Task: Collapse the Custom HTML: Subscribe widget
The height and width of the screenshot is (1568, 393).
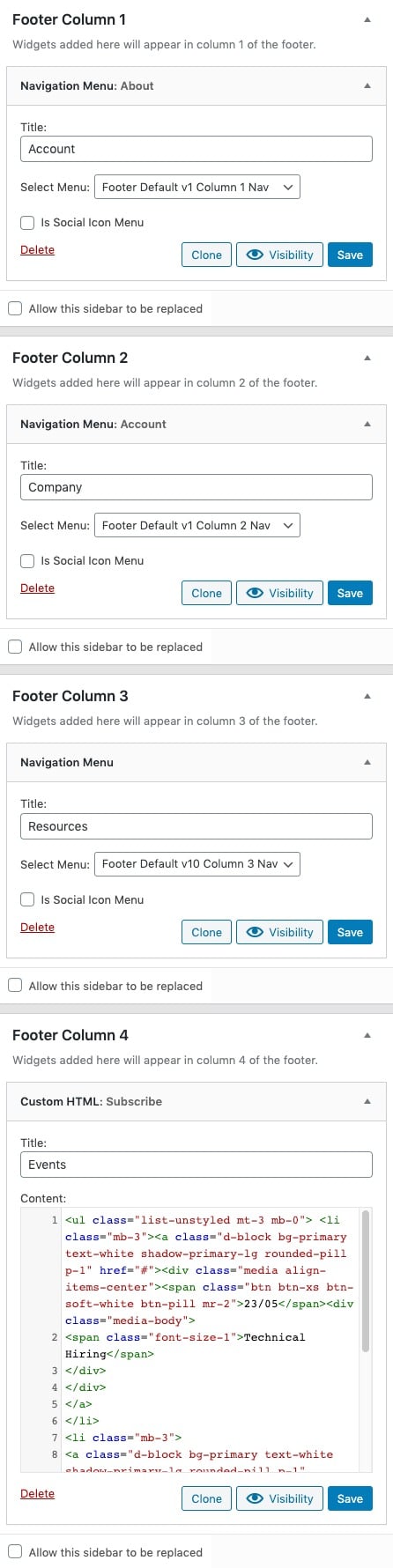Action: 367,1101
